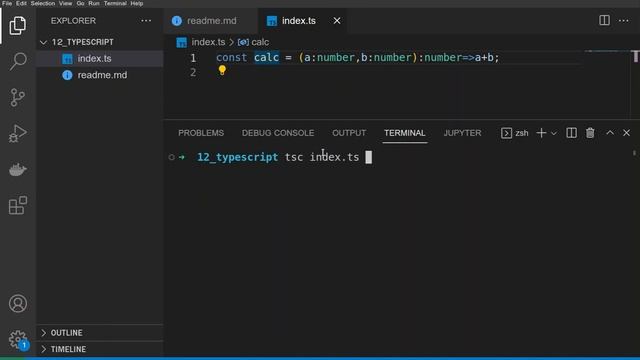640x360 pixels.
Task: Click line number 2 in gutter
Action: click(193, 73)
